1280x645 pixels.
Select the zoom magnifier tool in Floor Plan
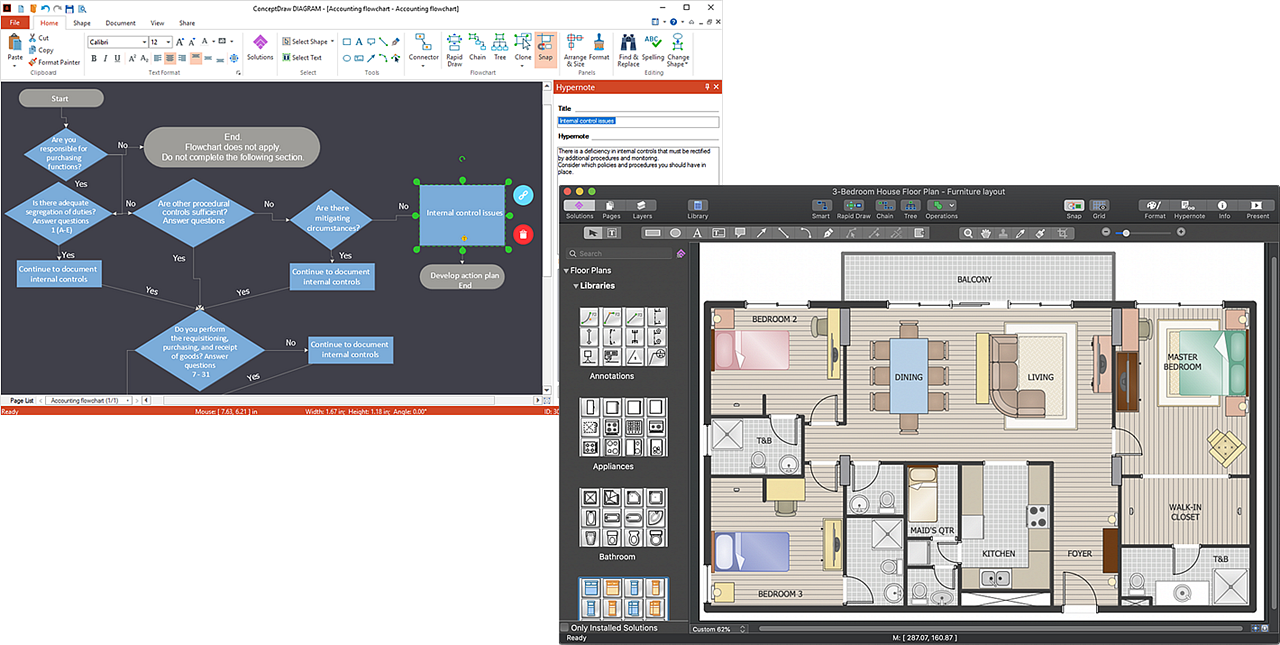click(x=968, y=233)
